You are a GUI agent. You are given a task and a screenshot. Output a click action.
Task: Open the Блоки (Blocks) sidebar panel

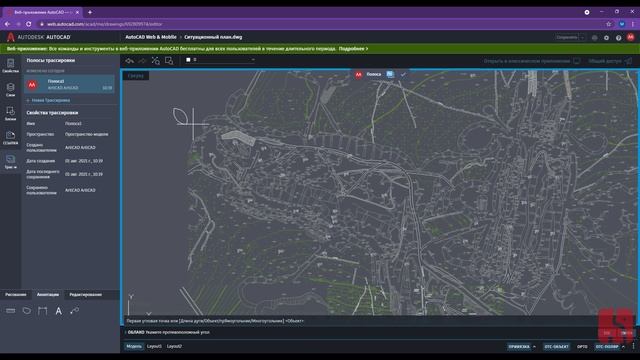pyautogui.click(x=11, y=113)
